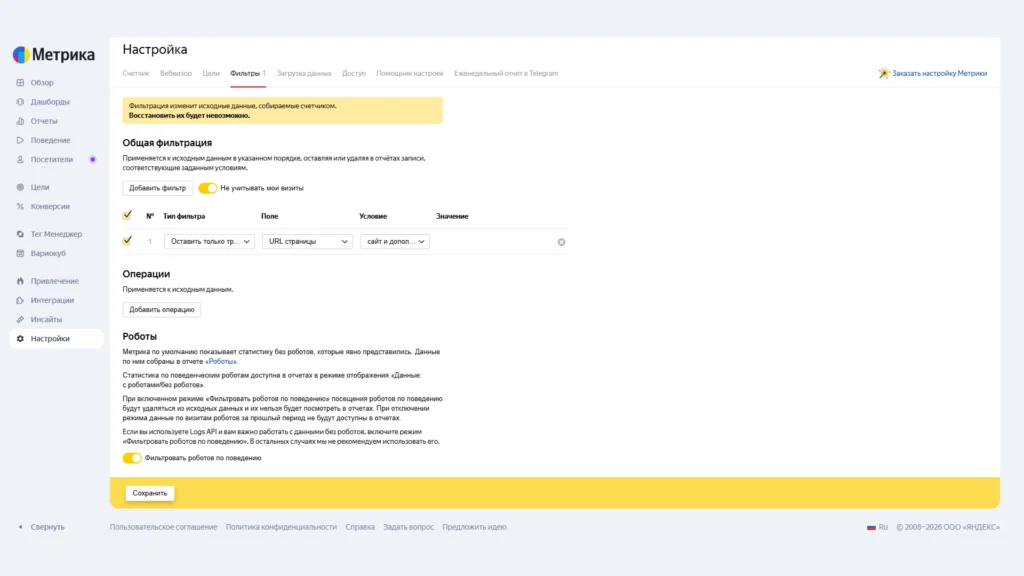
Task: Open Пользовательское соглашение footer link
Action: coord(163,527)
